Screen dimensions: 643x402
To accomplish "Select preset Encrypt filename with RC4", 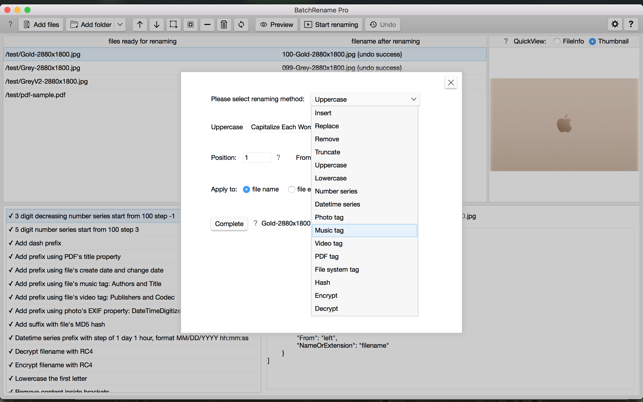I will pos(133,365).
